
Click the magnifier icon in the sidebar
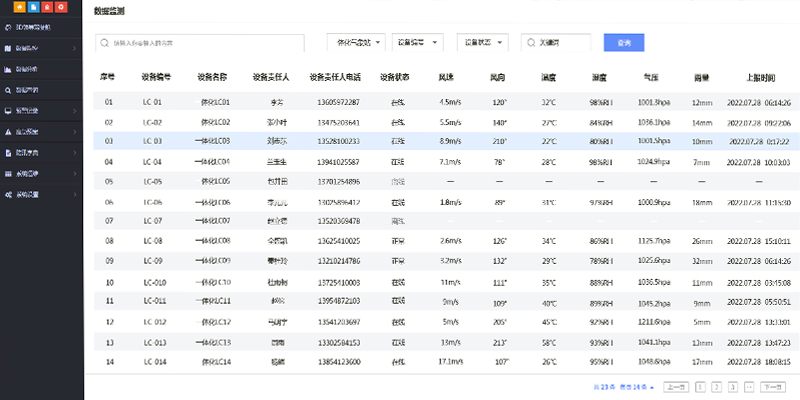[9, 90]
